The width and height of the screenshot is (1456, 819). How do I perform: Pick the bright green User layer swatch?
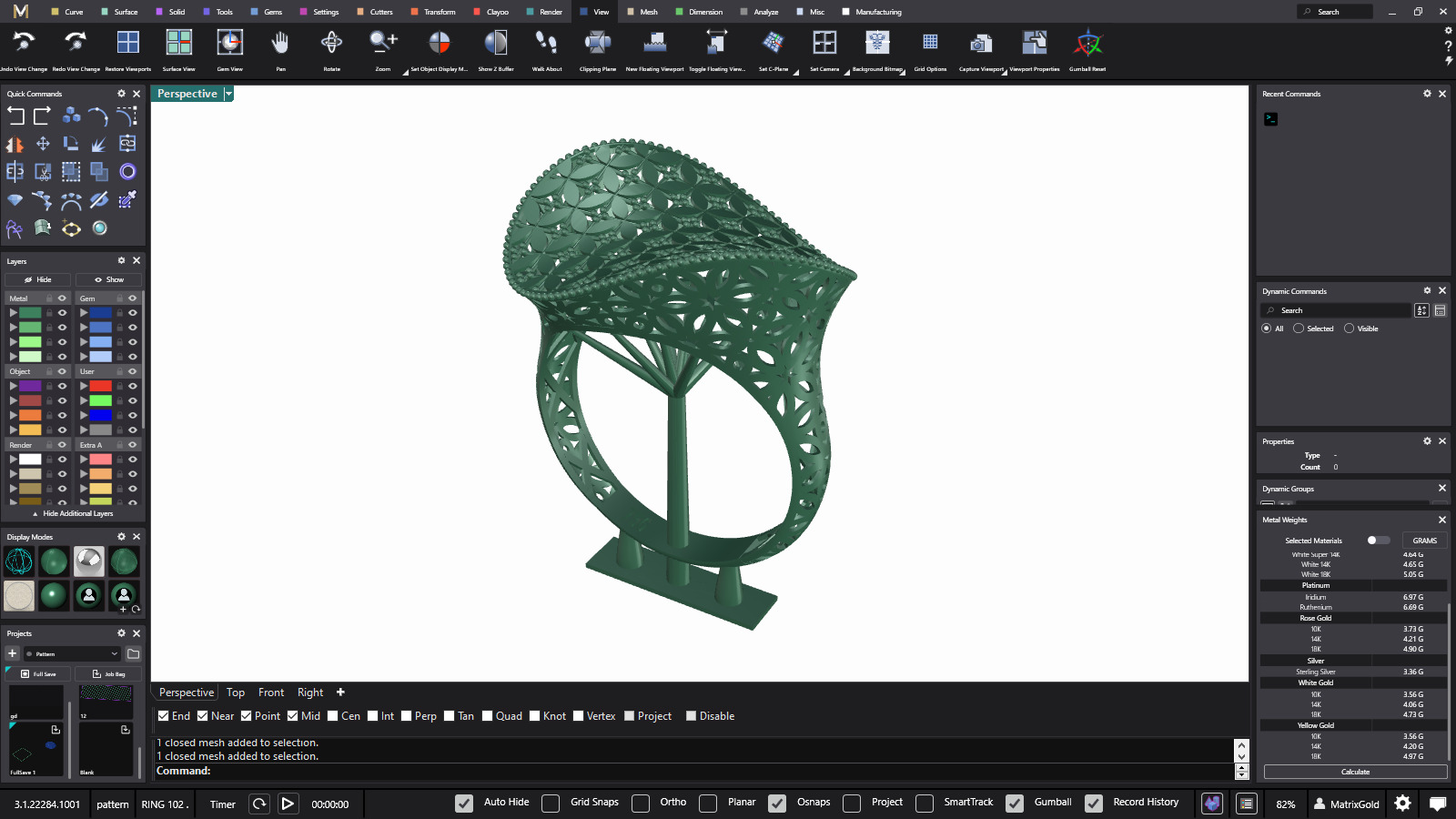click(100, 400)
